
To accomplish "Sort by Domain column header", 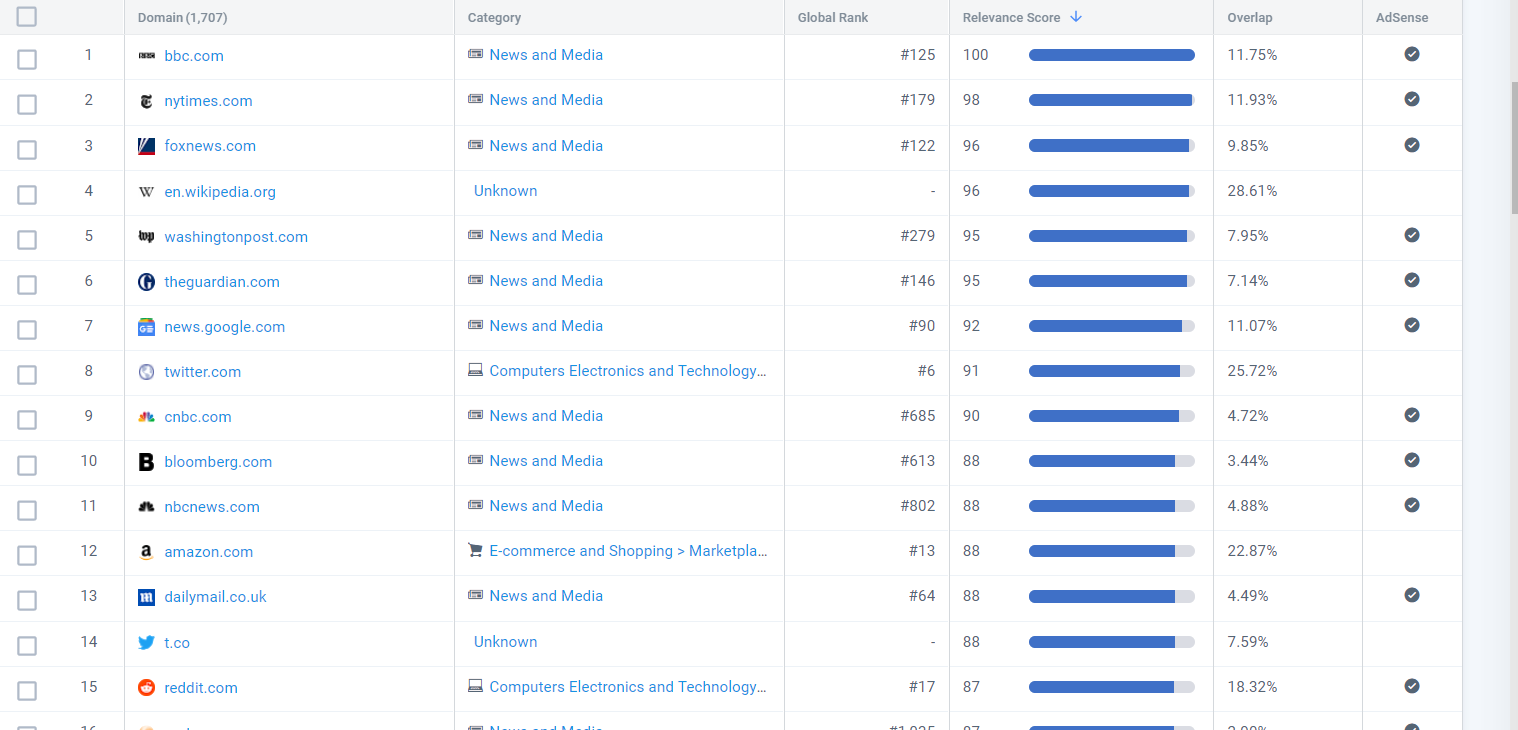I will pyautogui.click(x=183, y=18).
